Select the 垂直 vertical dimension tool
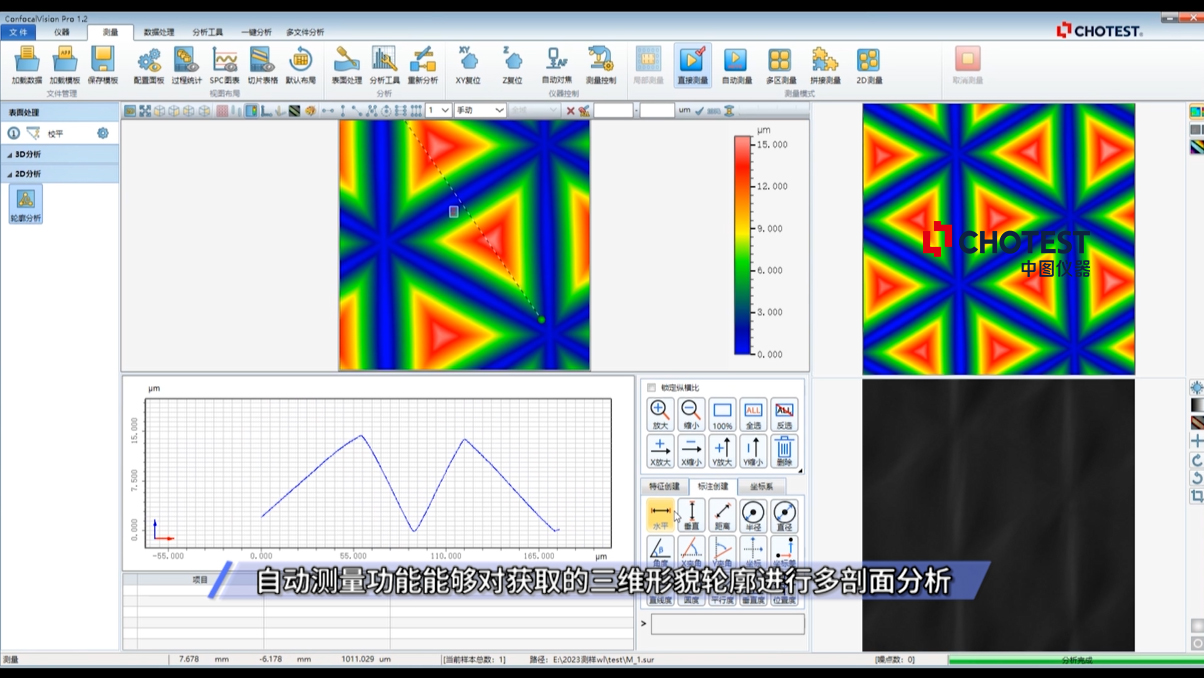This screenshot has height=678, width=1204. tap(691, 516)
